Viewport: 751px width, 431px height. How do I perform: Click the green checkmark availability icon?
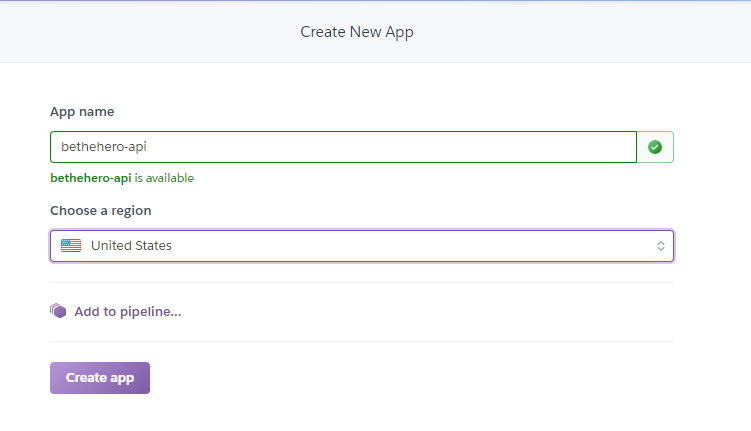coord(655,147)
